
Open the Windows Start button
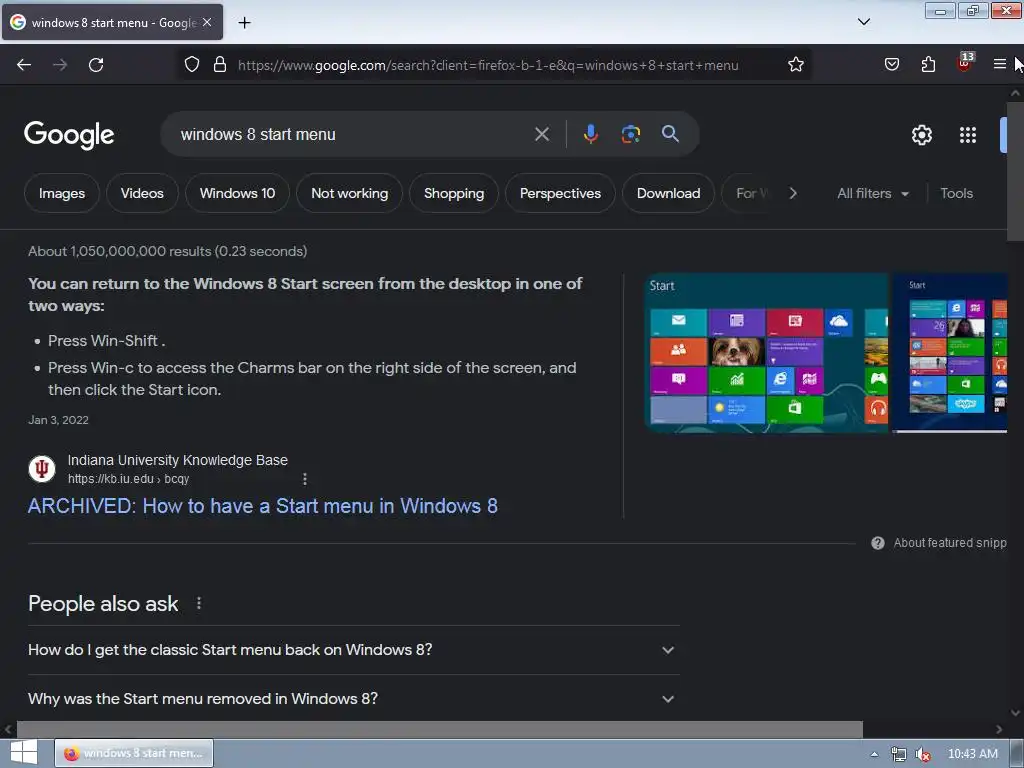tap(24, 753)
